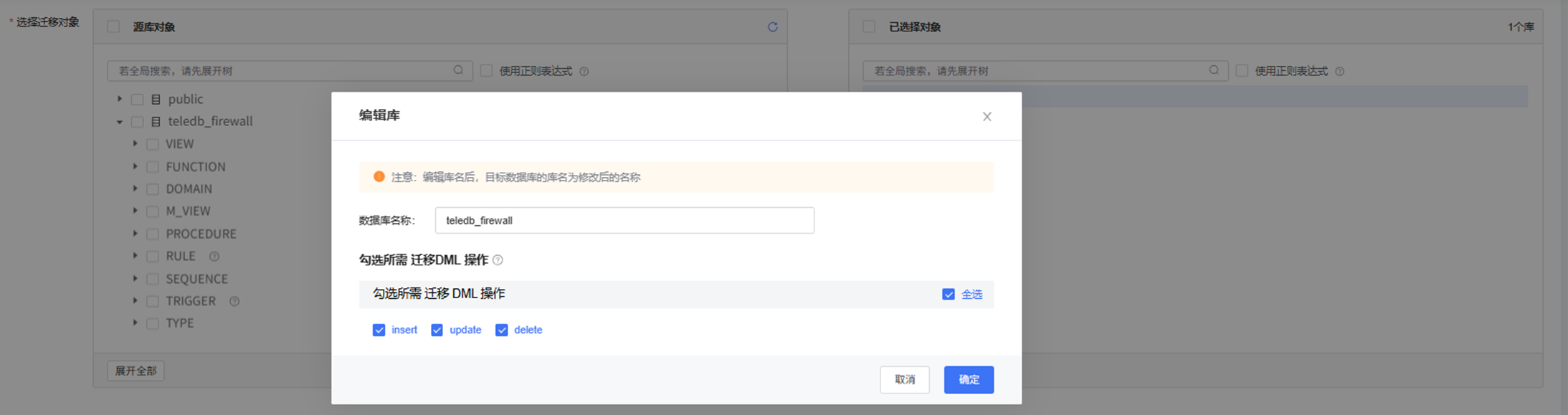Viewport: 1568px width, 415px height.
Task: Select the PROCEDURE tree label
Action: coord(201,234)
